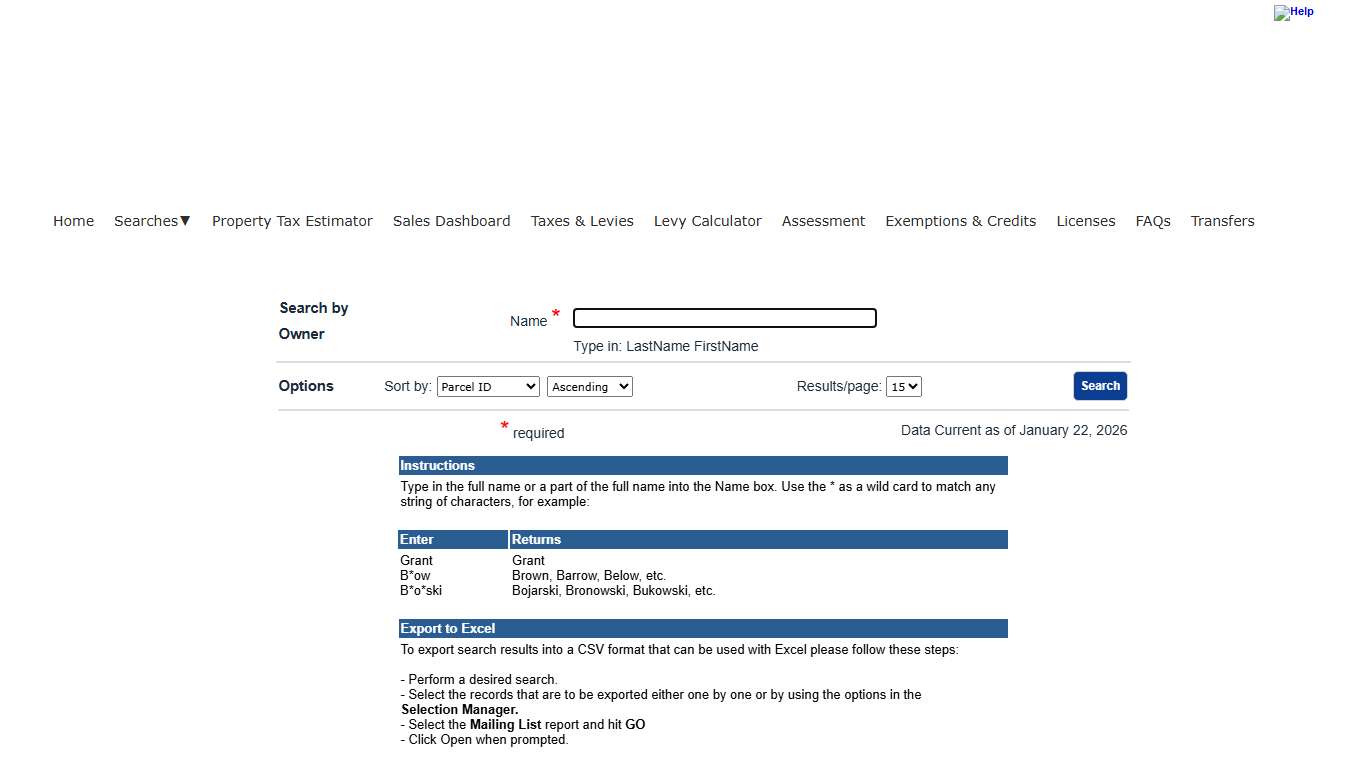
Task: Go to Sales Dashboard
Action: click(451, 221)
